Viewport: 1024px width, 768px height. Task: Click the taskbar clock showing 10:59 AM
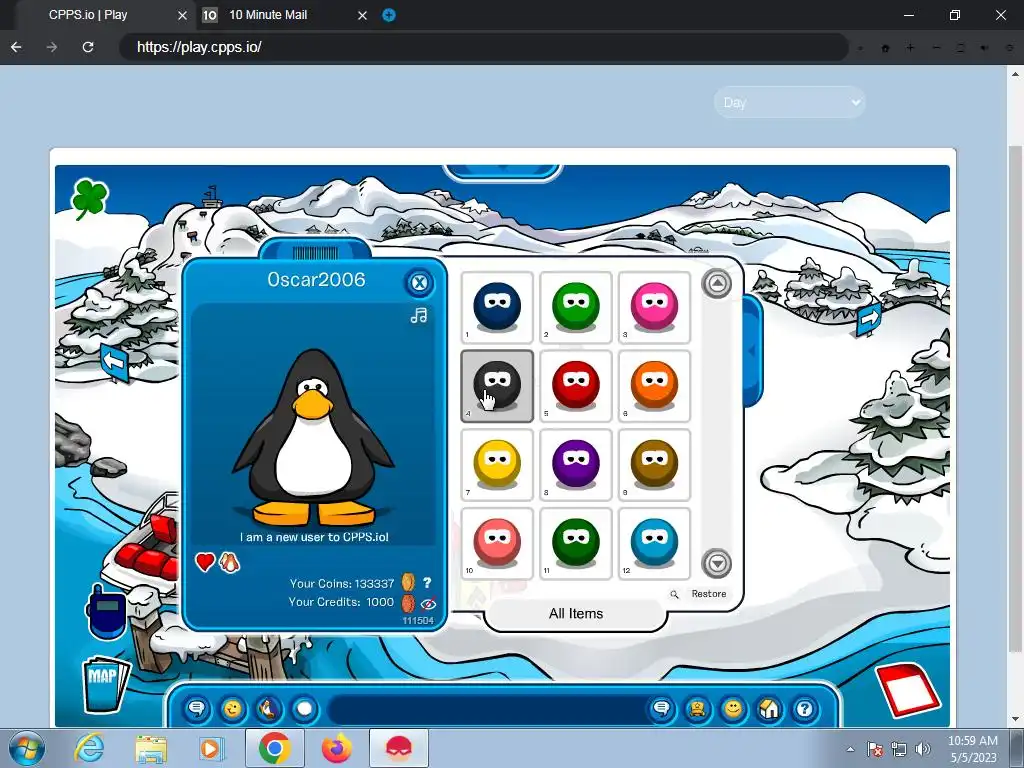pos(972,748)
